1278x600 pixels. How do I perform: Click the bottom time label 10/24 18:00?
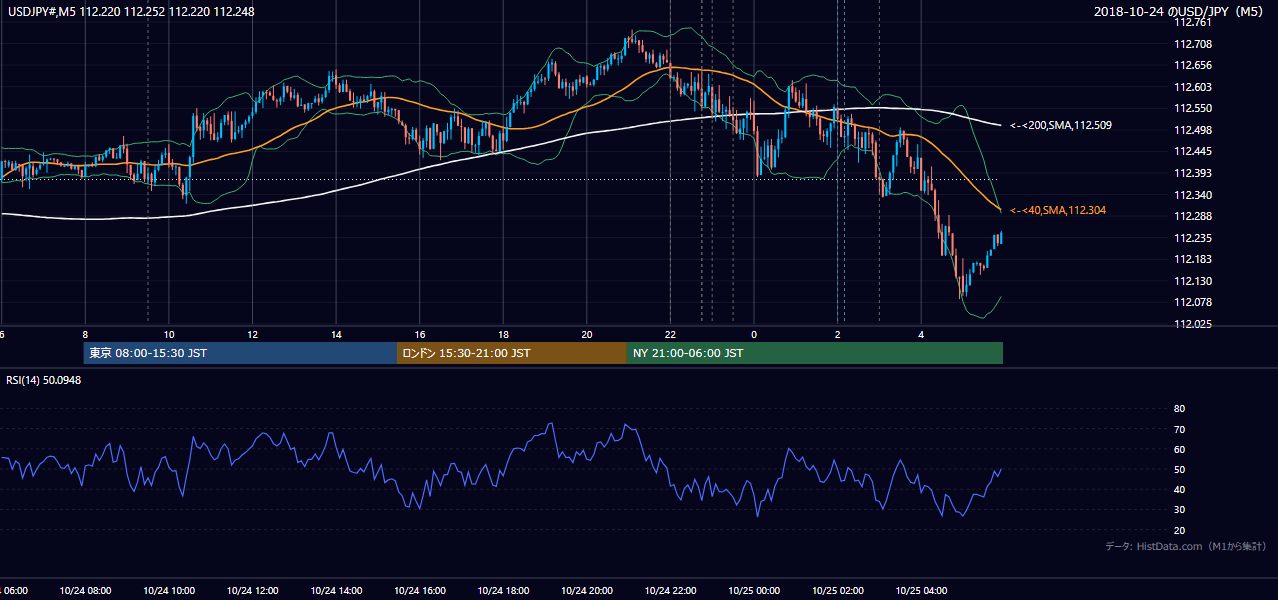coord(503,591)
